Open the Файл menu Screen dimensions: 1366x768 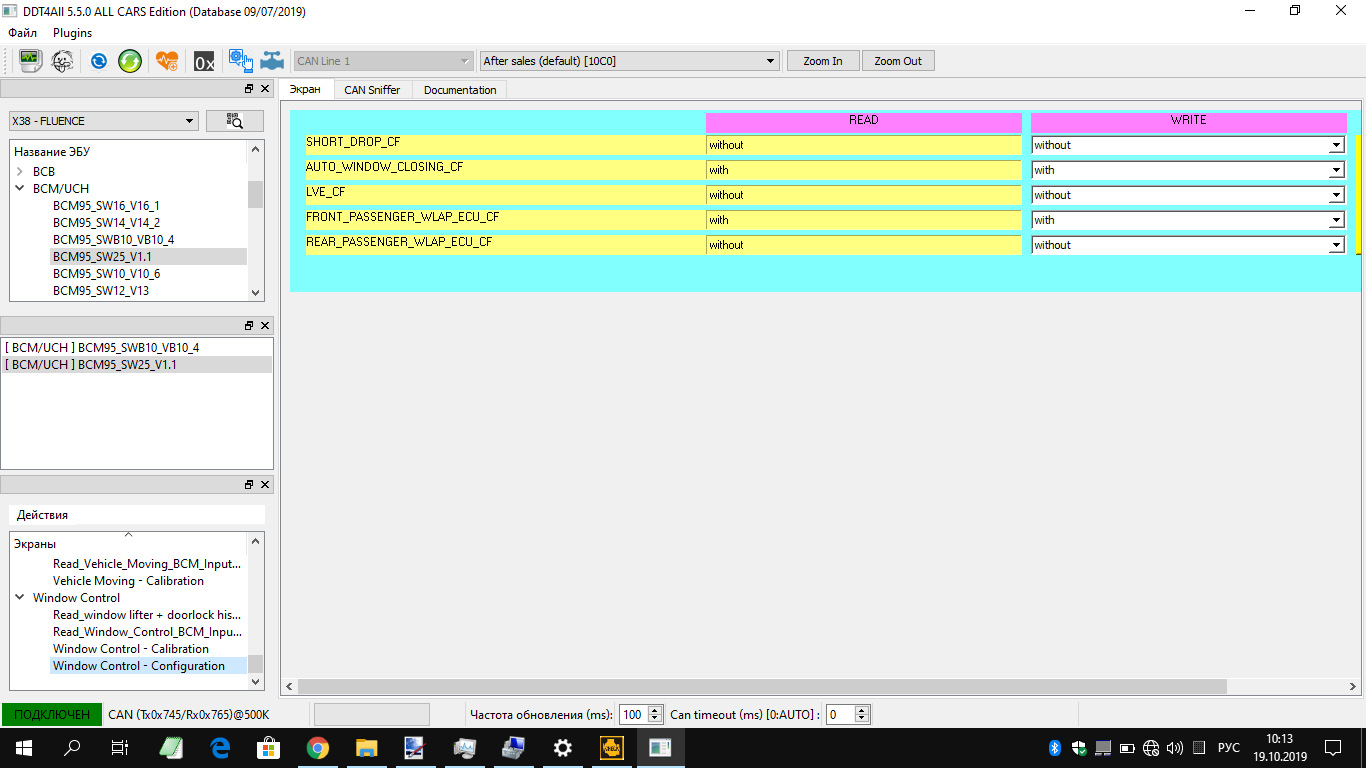(22, 33)
